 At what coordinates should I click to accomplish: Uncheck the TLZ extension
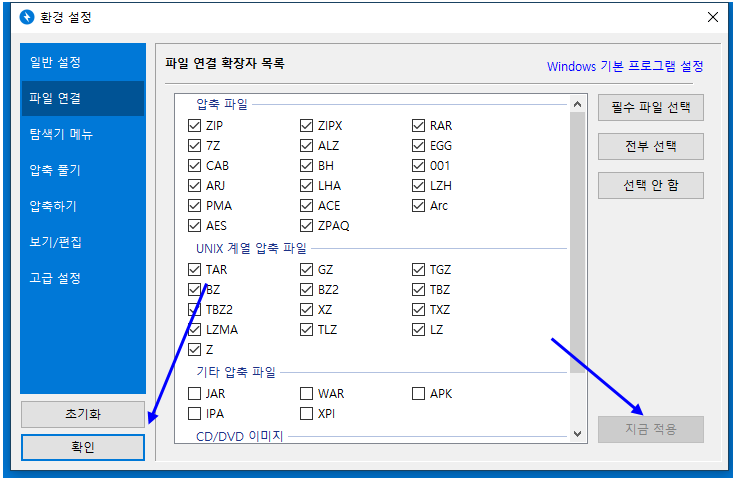point(306,330)
